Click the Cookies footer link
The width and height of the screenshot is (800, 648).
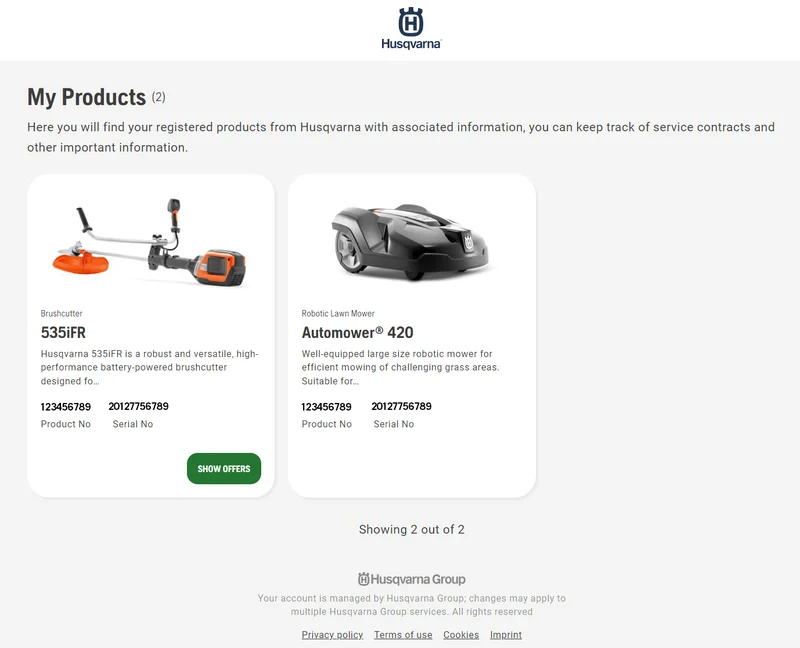pos(461,635)
